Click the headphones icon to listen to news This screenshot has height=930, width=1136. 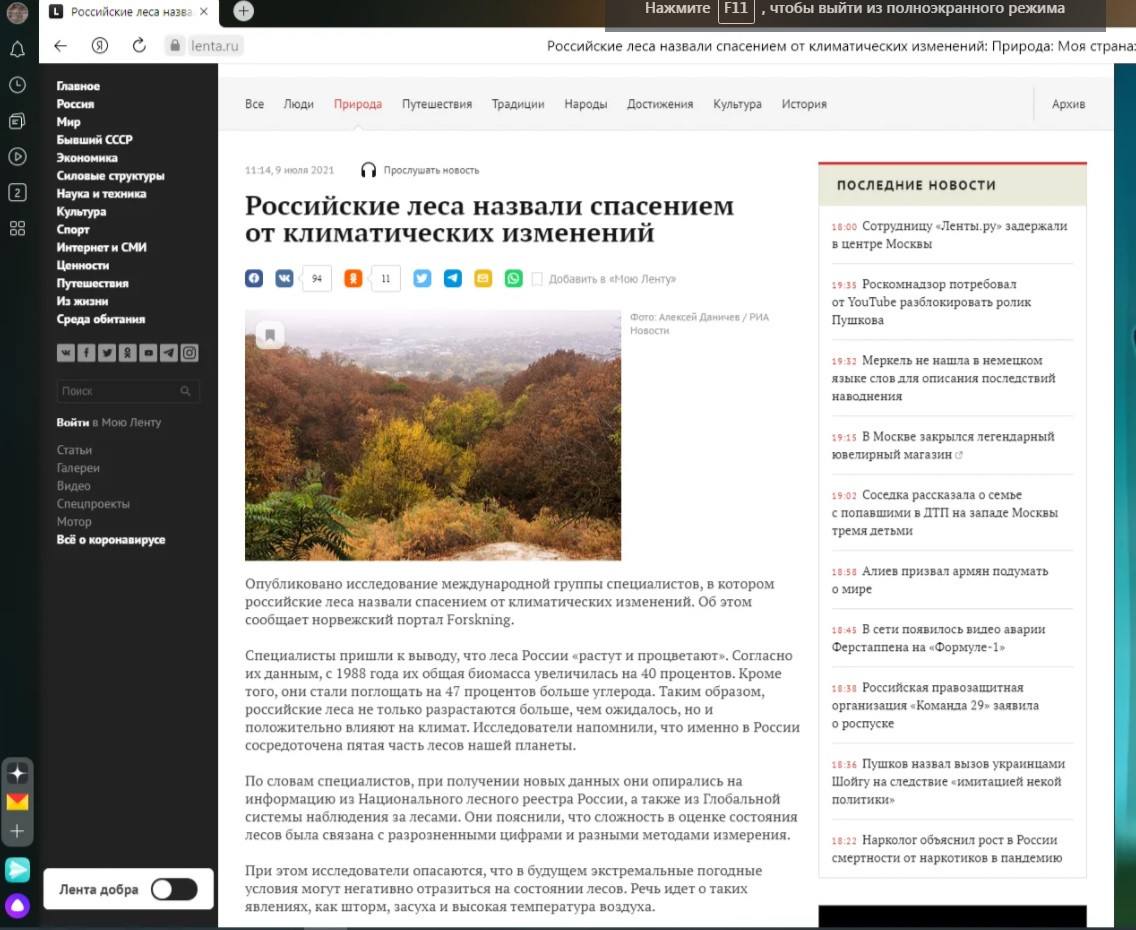(369, 170)
